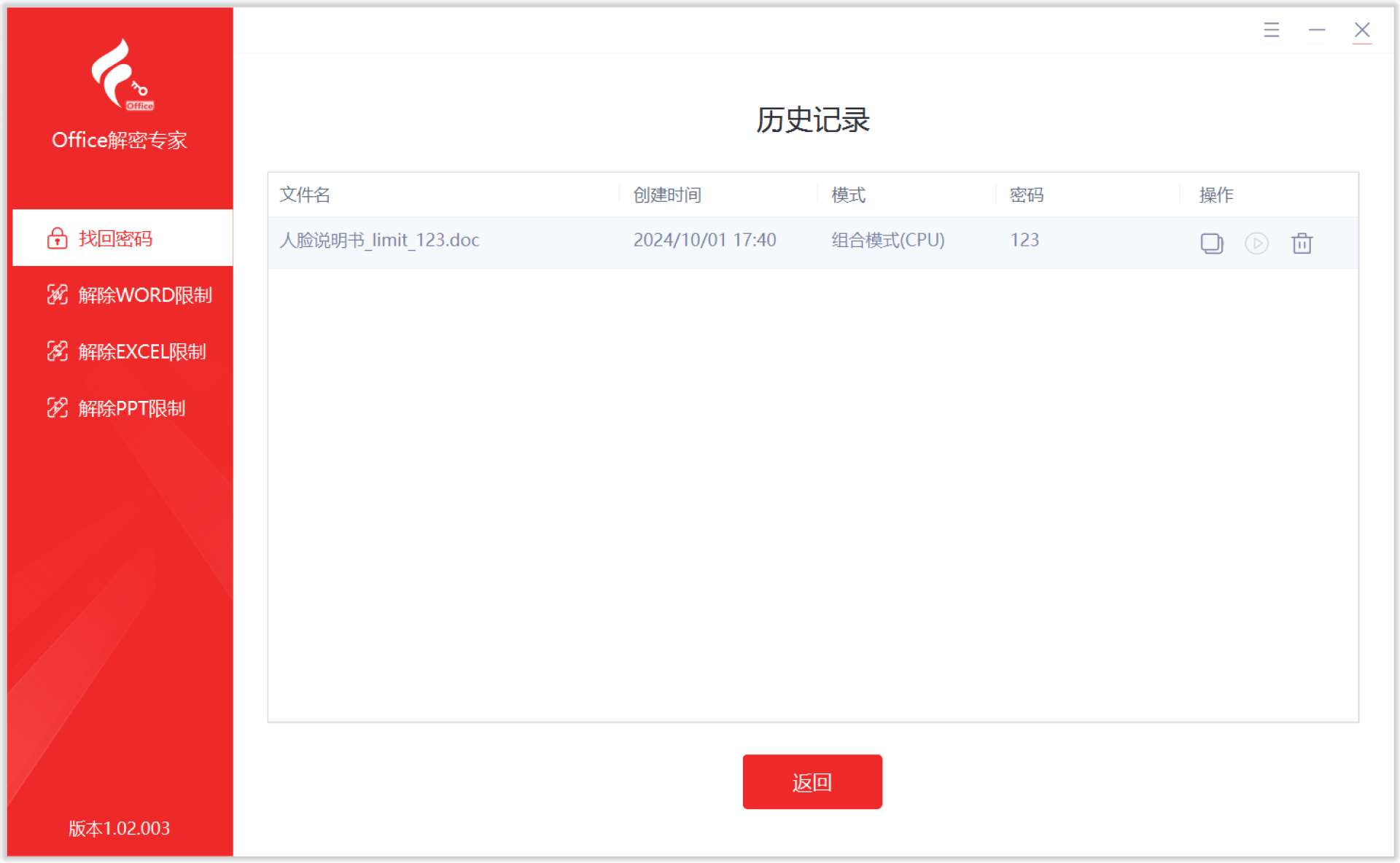Click the 密码 column header
The image size is (1400, 863).
(1026, 195)
